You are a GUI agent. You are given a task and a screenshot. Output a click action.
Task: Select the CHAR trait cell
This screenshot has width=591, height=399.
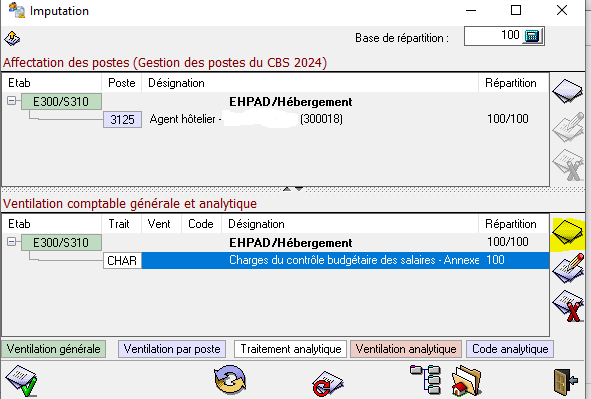[122, 261]
